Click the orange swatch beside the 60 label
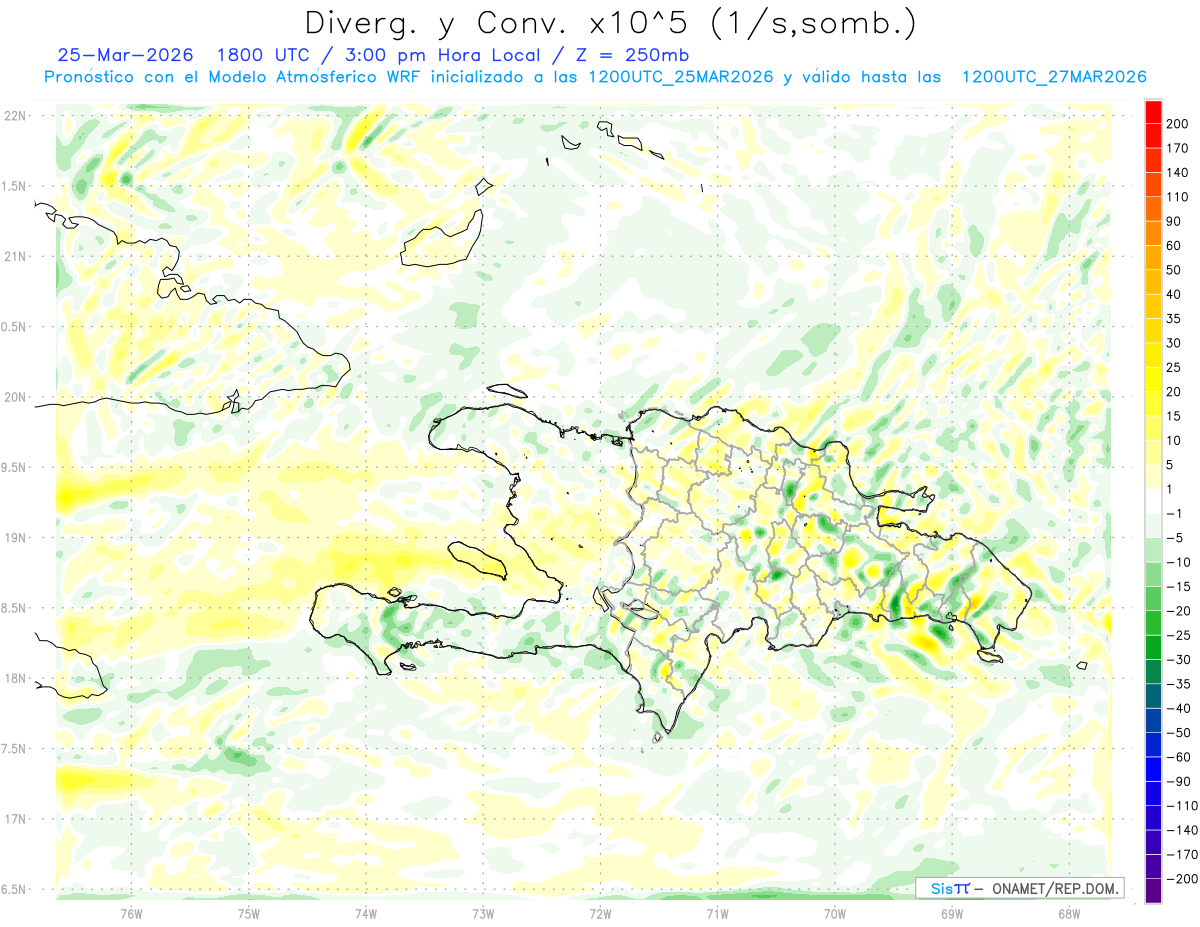1200x927 pixels. coord(1153,232)
